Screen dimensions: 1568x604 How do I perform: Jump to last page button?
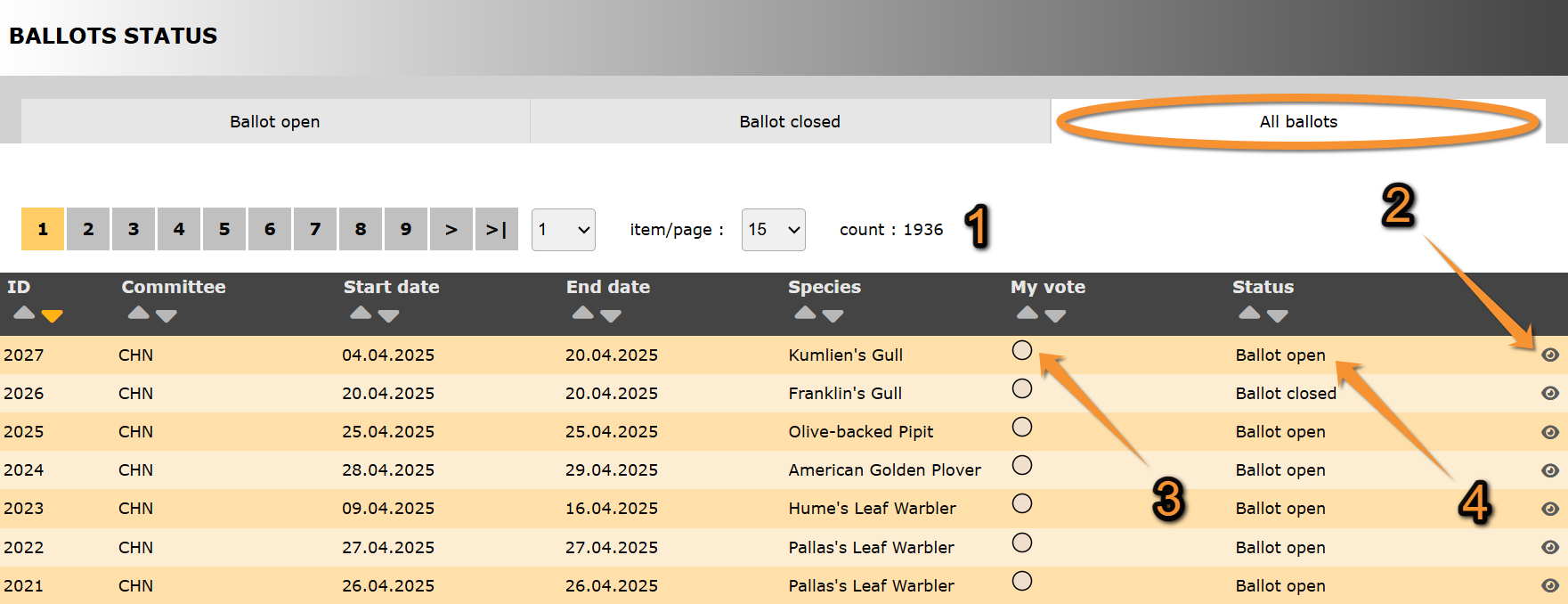496,229
